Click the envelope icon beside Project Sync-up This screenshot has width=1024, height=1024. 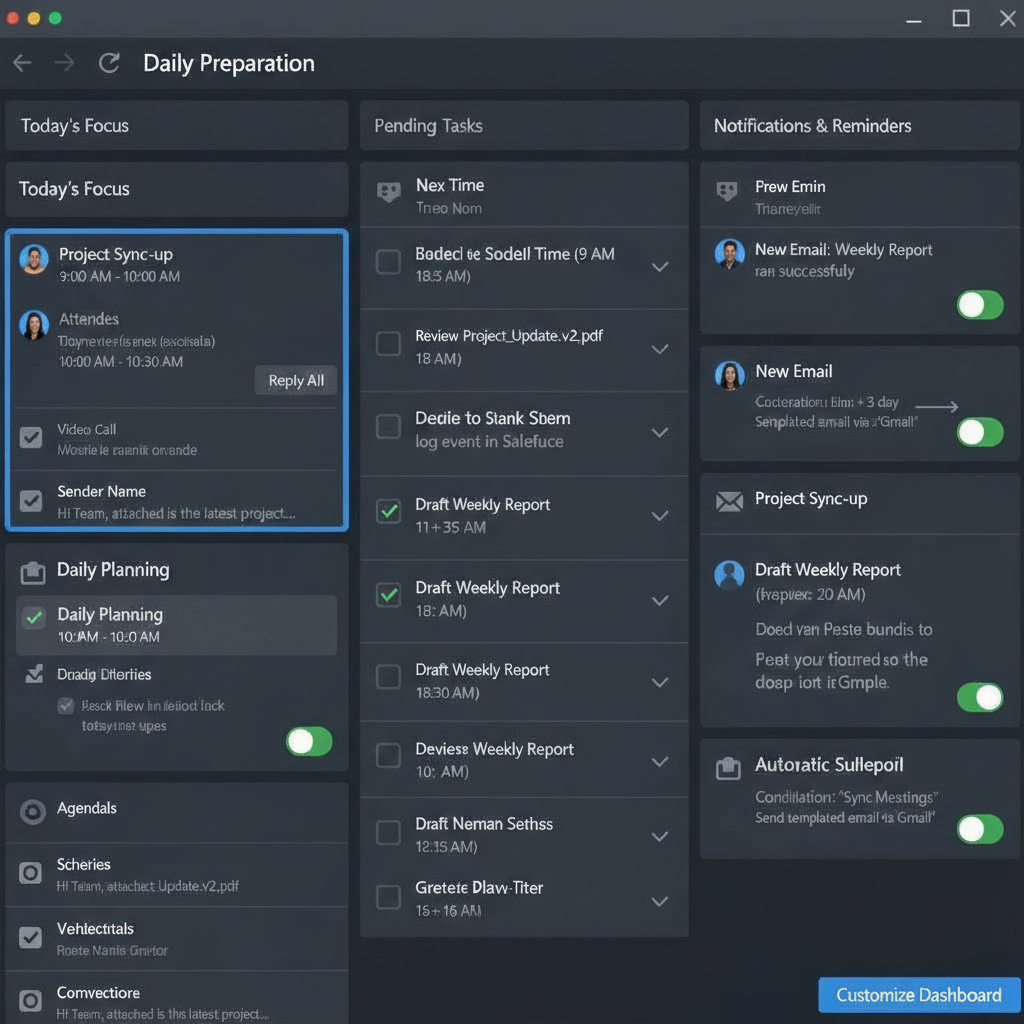click(729, 500)
